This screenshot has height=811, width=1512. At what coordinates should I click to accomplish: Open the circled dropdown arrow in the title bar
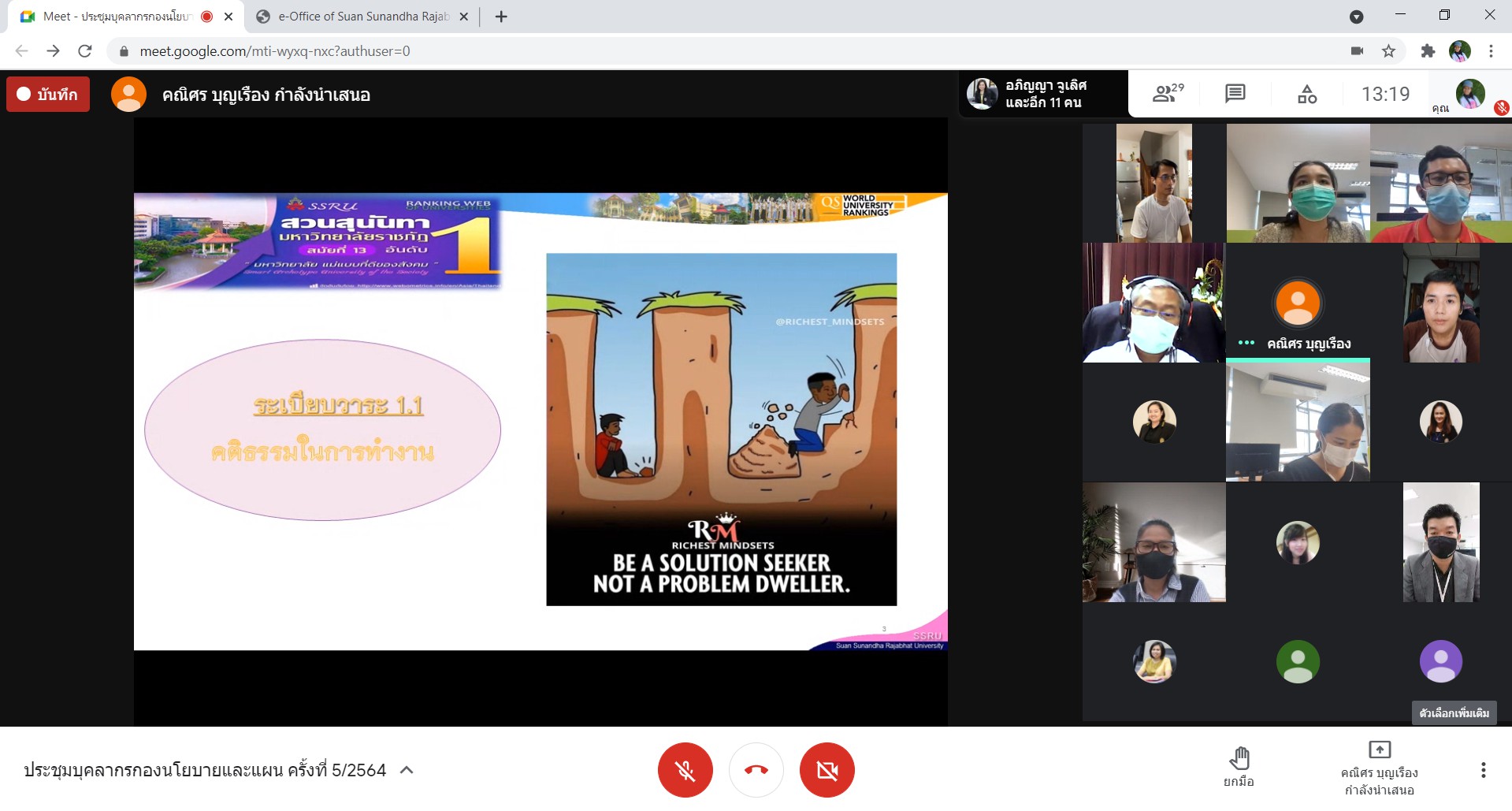(x=1356, y=17)
